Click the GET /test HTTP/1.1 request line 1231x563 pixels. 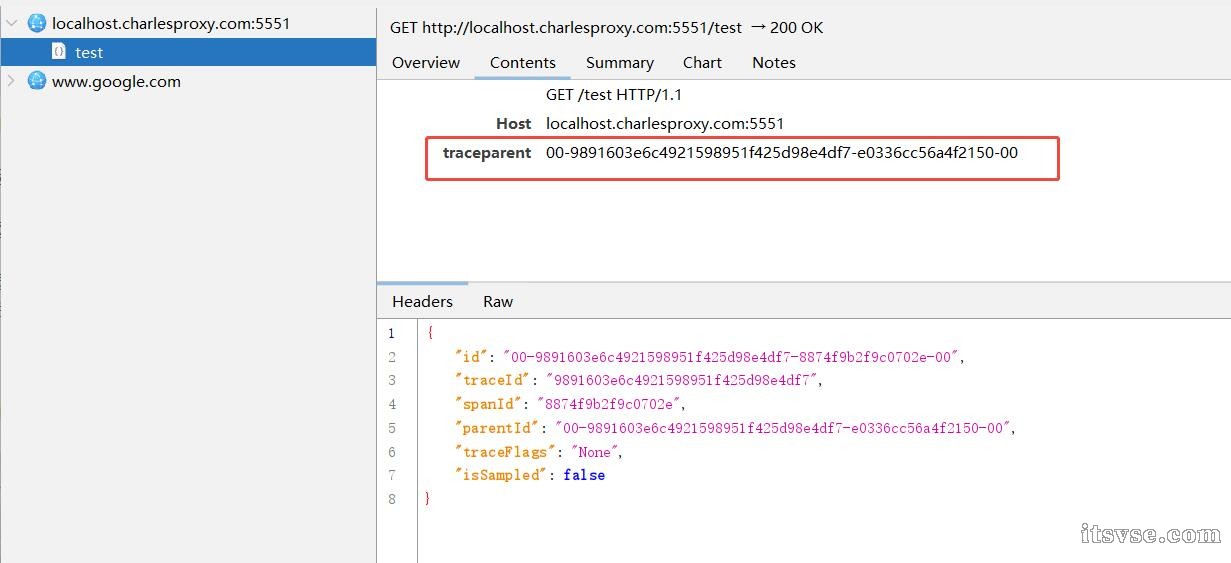point(613,95)
